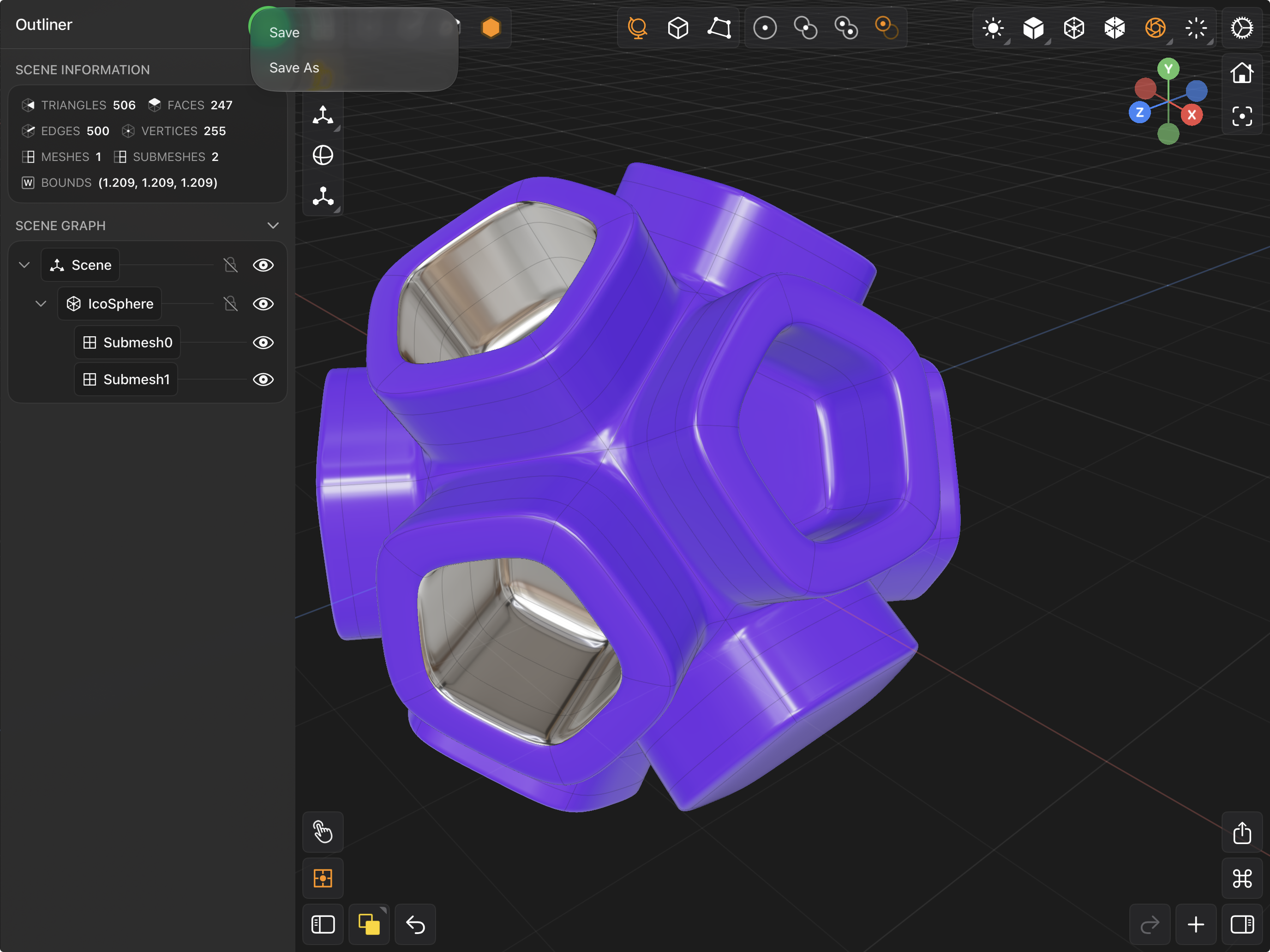Collapse the Scene Graph section

[273, 226]
